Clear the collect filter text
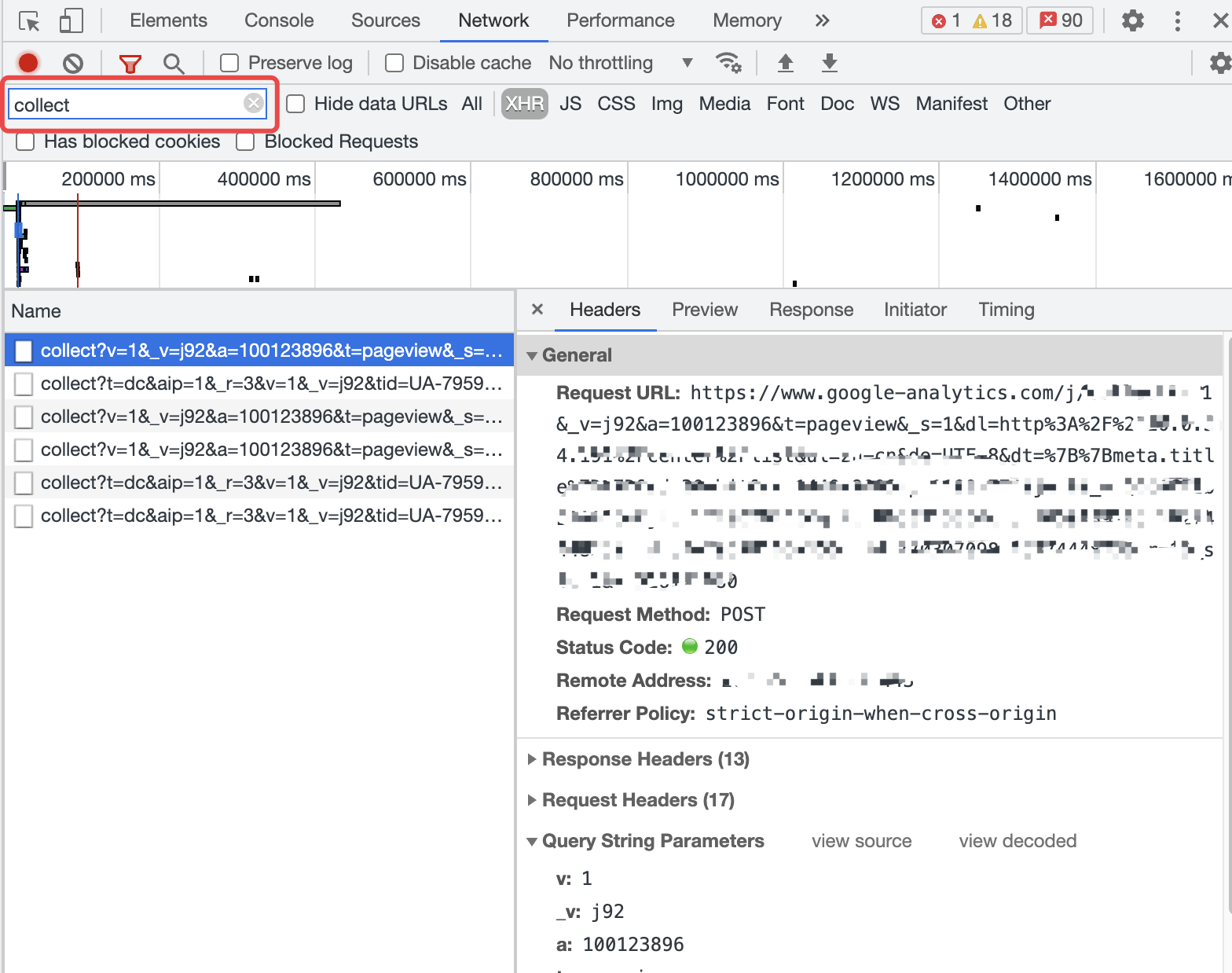The width and height of the screenshot is (1232, 973). pos(253,103)
